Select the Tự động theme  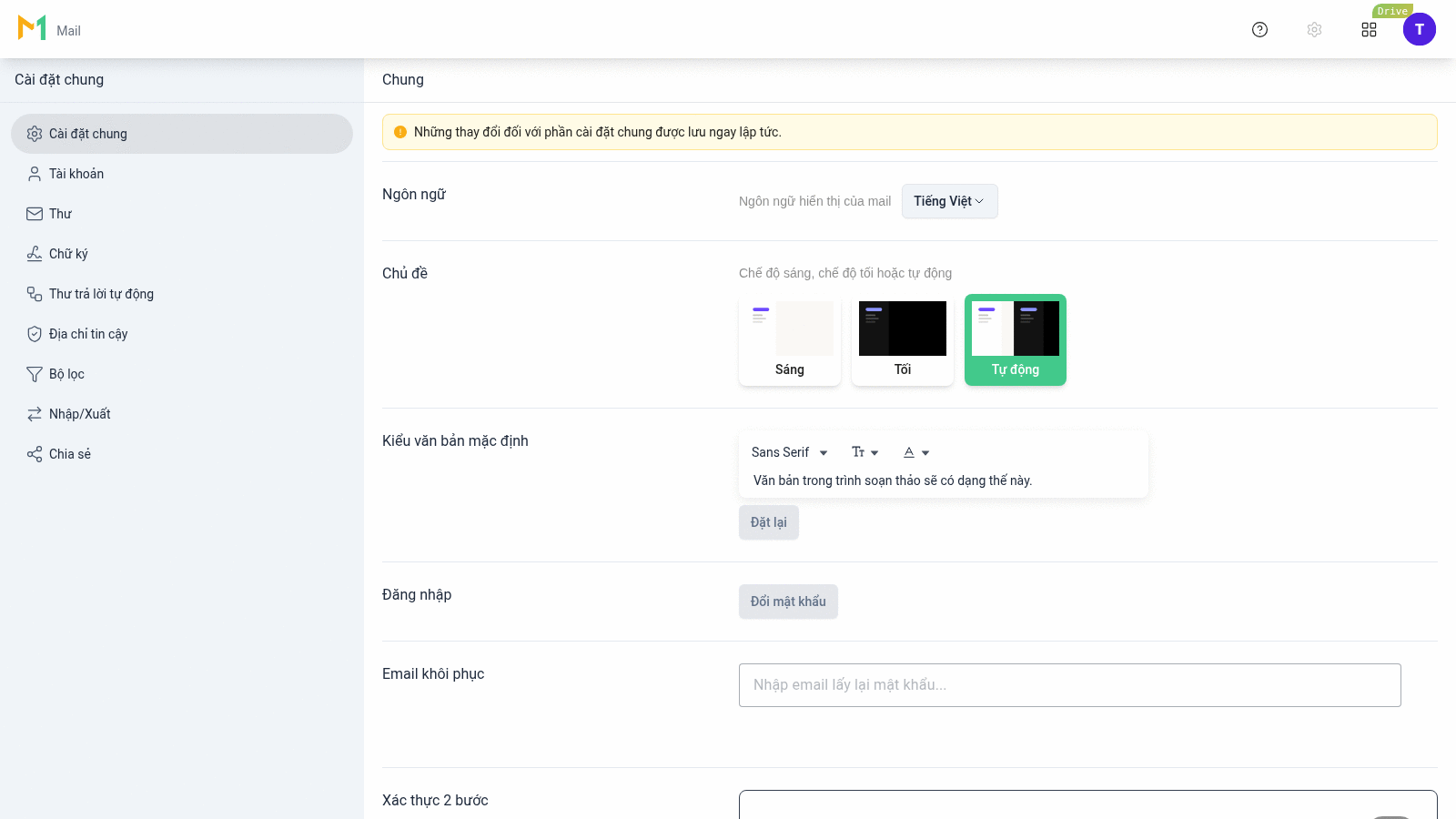pos(1016,340)
